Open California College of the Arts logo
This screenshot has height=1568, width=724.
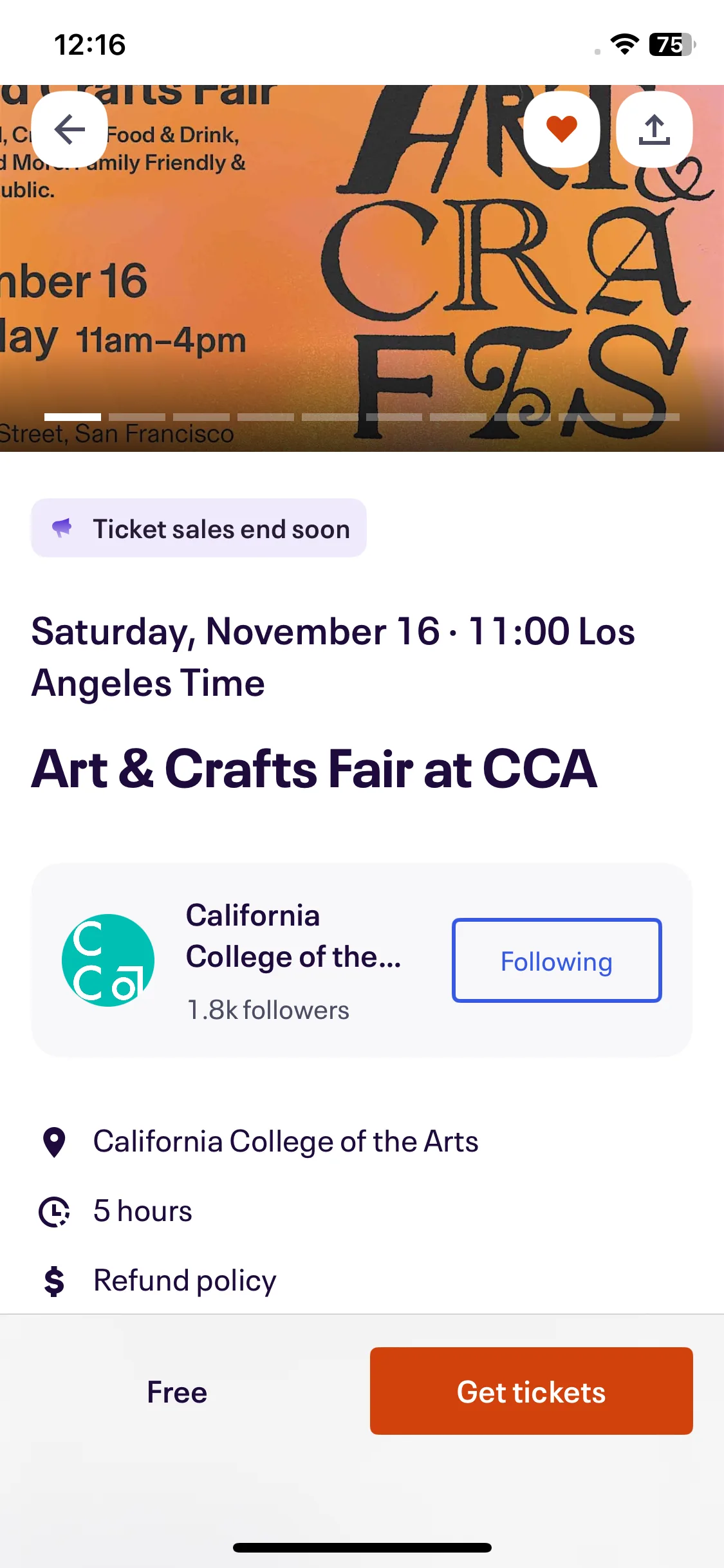pyautogui.click(x=108, y=960)
